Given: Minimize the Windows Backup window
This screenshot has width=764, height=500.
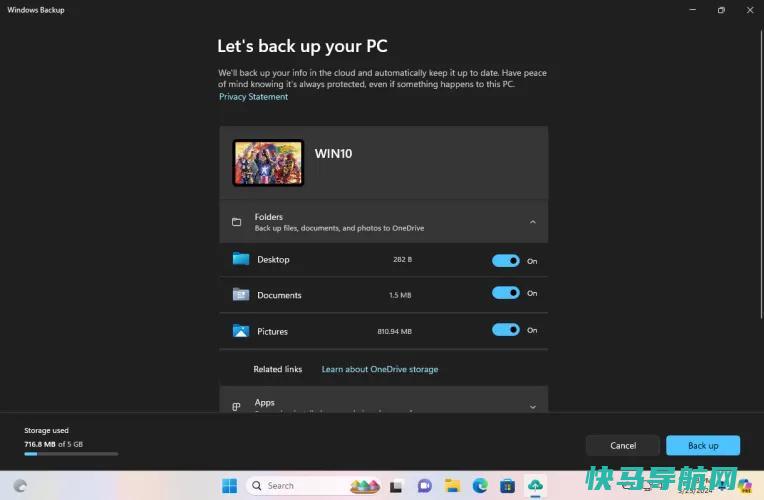Looking at the screenshot, I should pos(692,10).
